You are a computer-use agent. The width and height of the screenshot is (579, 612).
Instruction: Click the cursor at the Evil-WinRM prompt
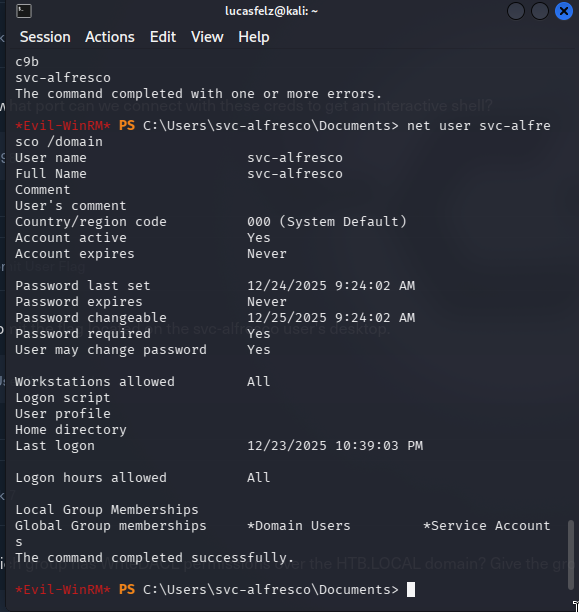point(411,589)
